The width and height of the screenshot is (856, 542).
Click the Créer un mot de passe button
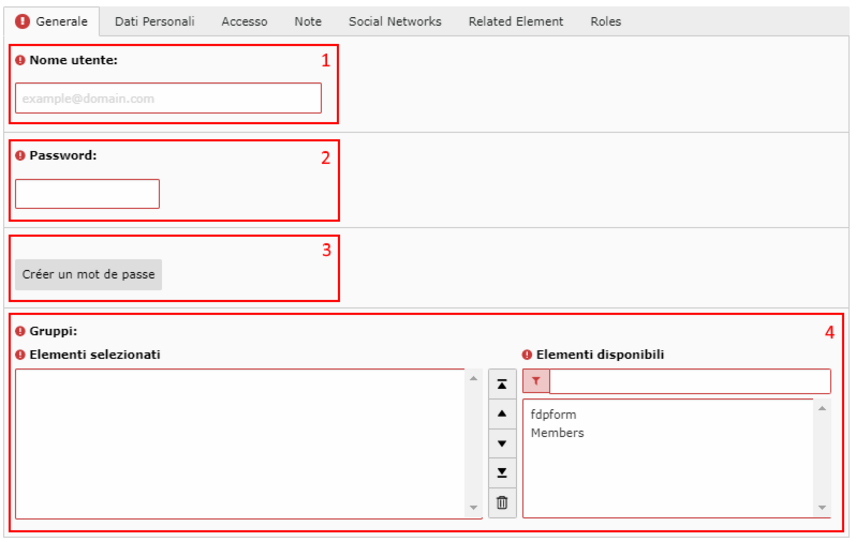coord(88,274)
